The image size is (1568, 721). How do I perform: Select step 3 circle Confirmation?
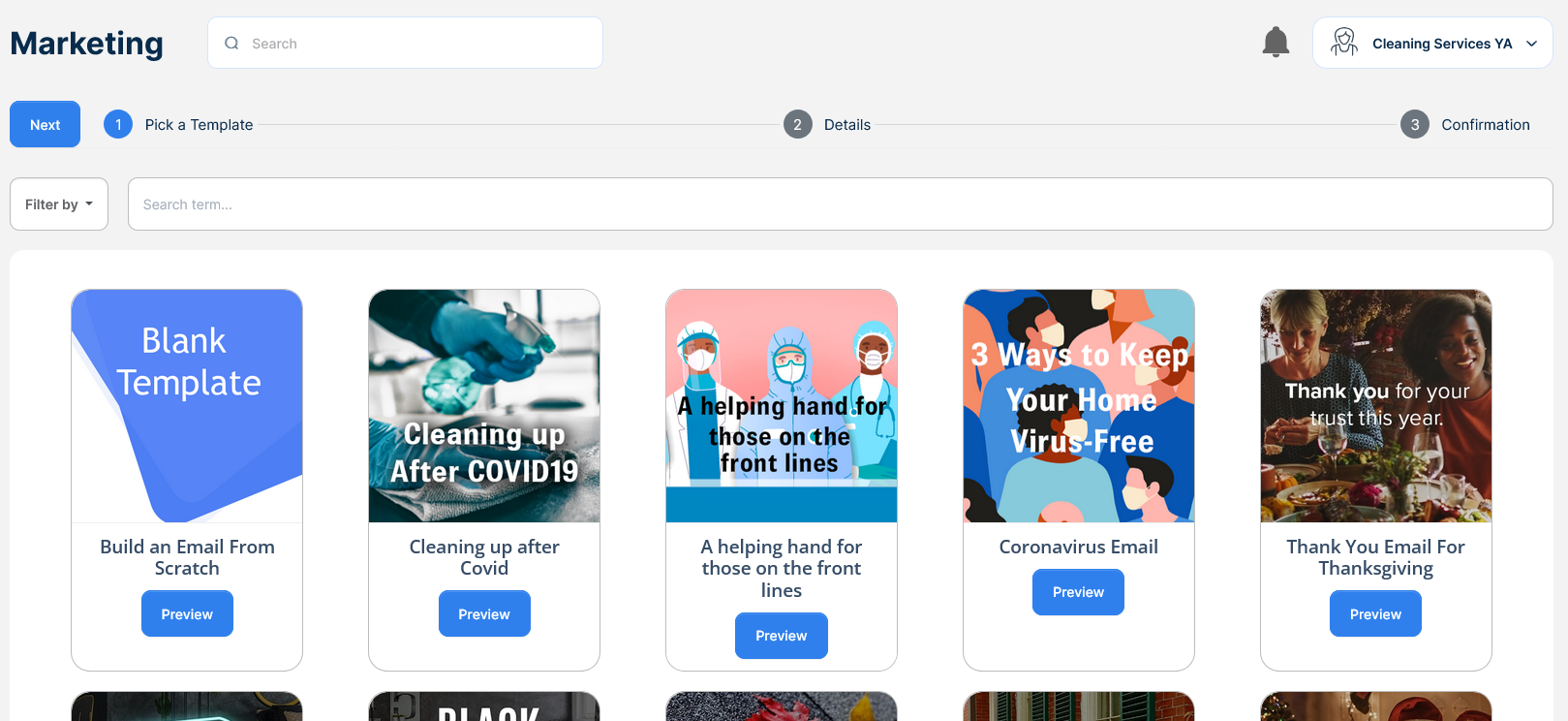tap(1415, 124)
